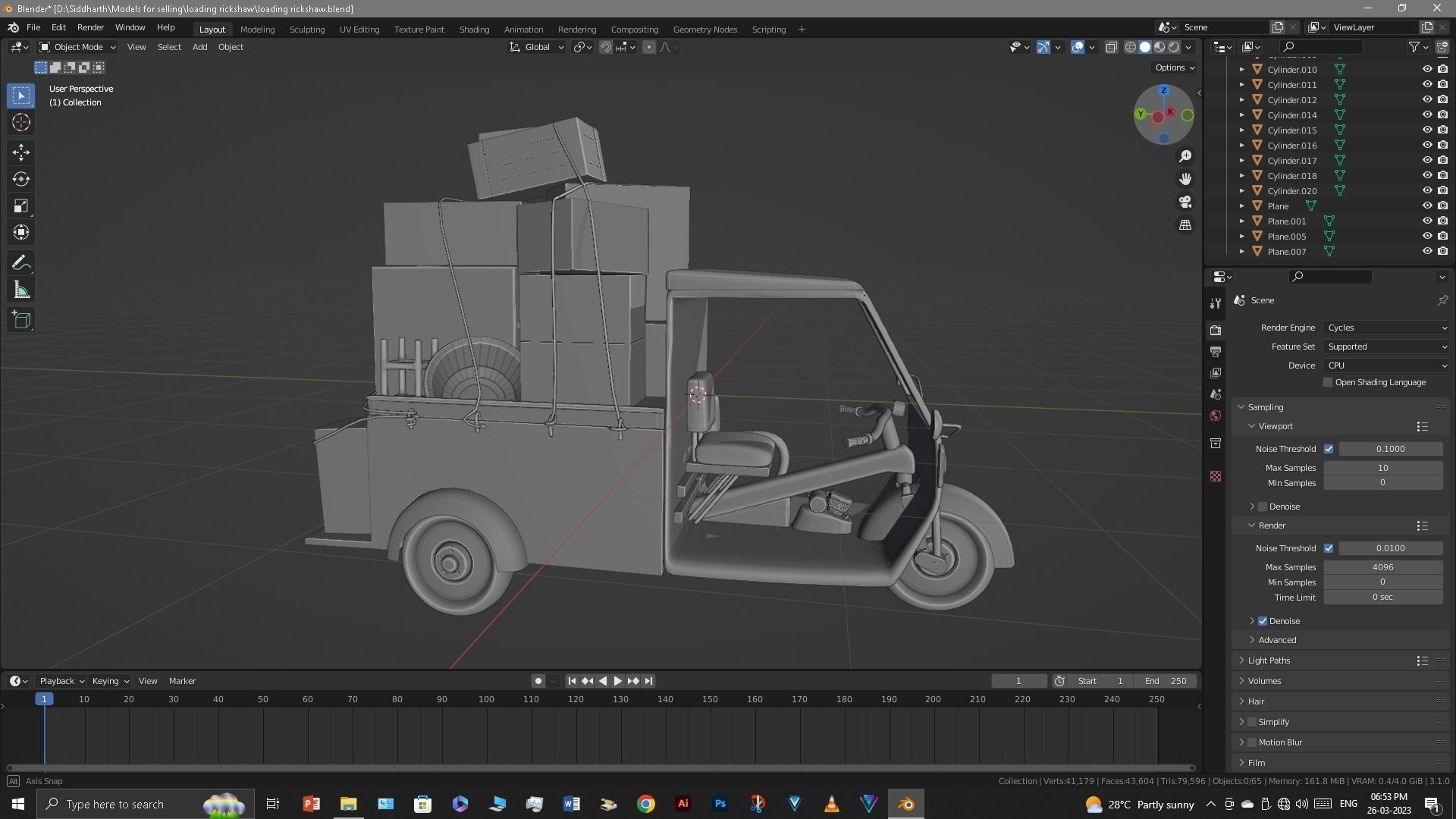Open the File menu

pyautogui.click(x=33, y=27)
